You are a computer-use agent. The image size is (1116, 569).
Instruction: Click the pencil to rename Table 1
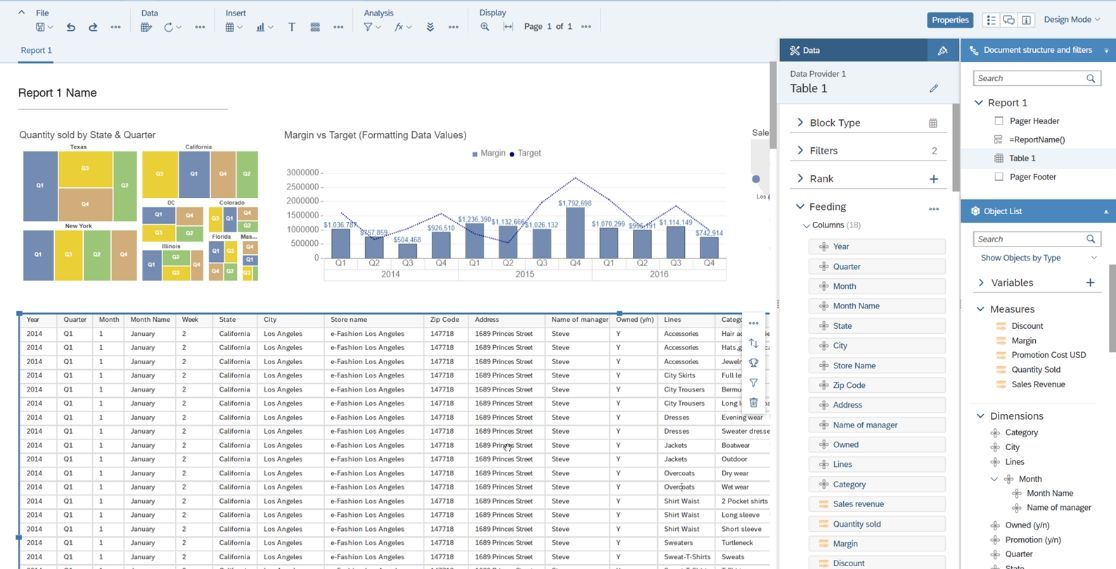[x=934, y=89]
